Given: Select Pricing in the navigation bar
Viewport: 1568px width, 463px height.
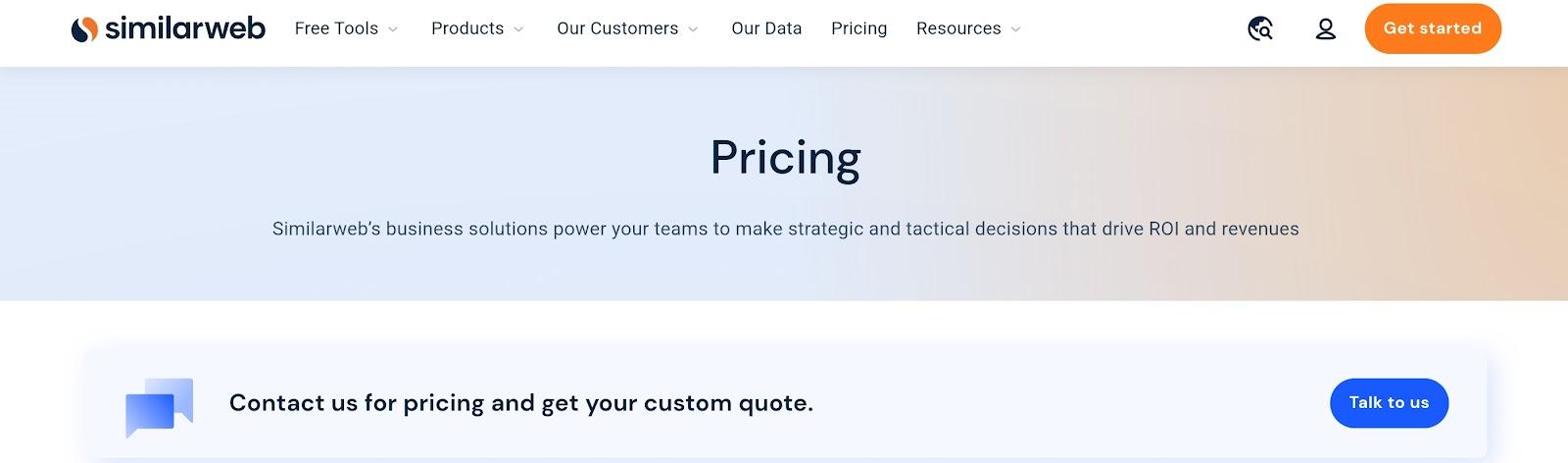Looking at the screenshot, I should pos(858,28).
